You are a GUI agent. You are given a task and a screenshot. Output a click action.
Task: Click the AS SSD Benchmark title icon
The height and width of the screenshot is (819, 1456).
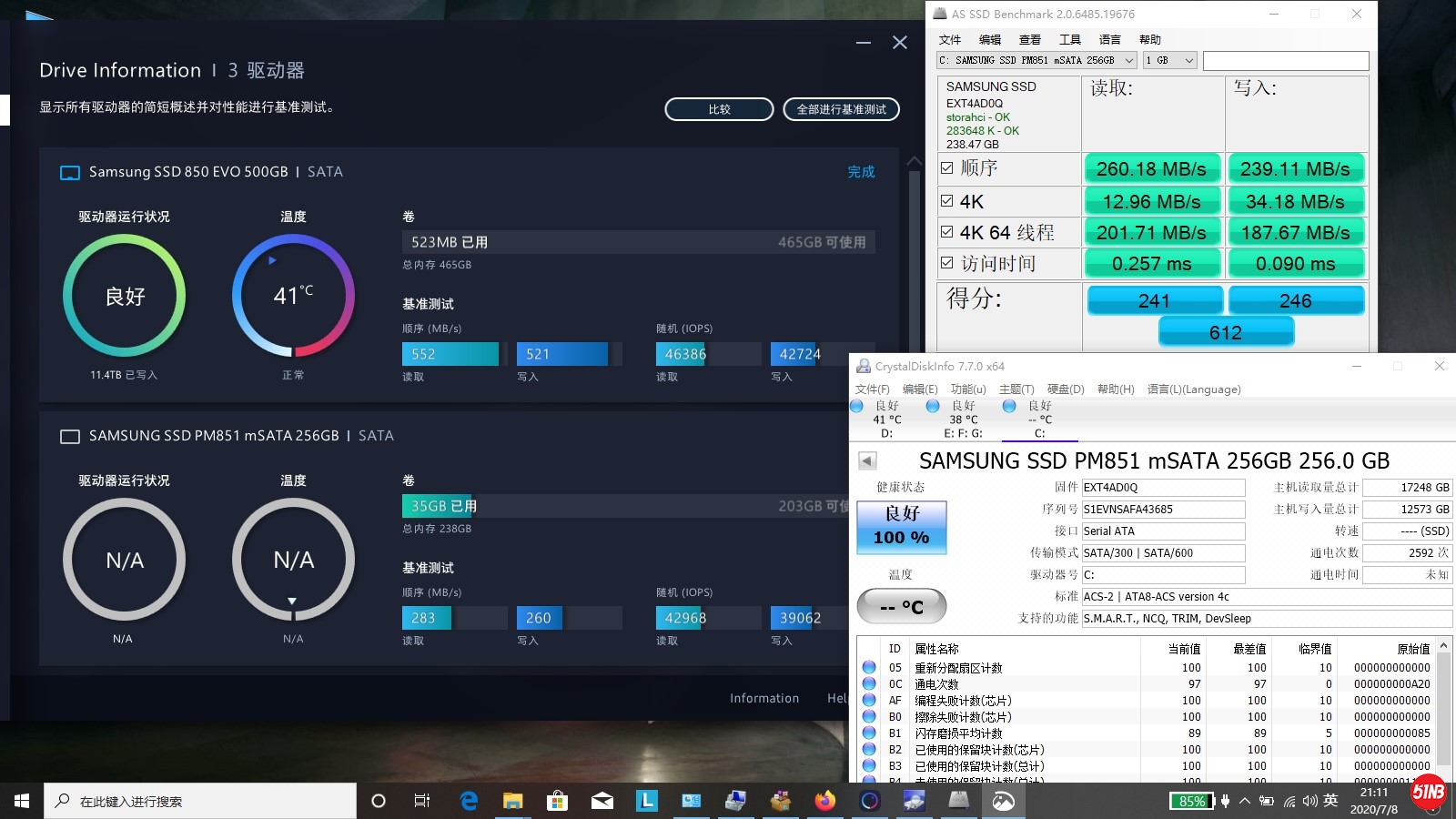[x=940, y=14]
